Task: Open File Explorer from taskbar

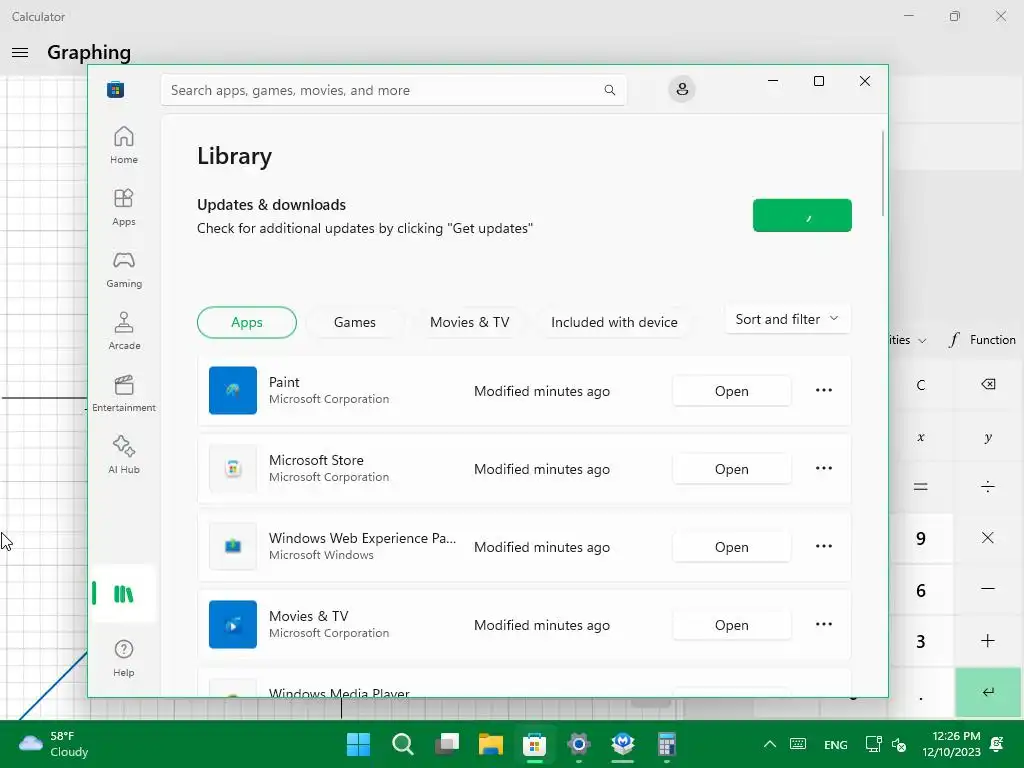Action: [491, 744]
